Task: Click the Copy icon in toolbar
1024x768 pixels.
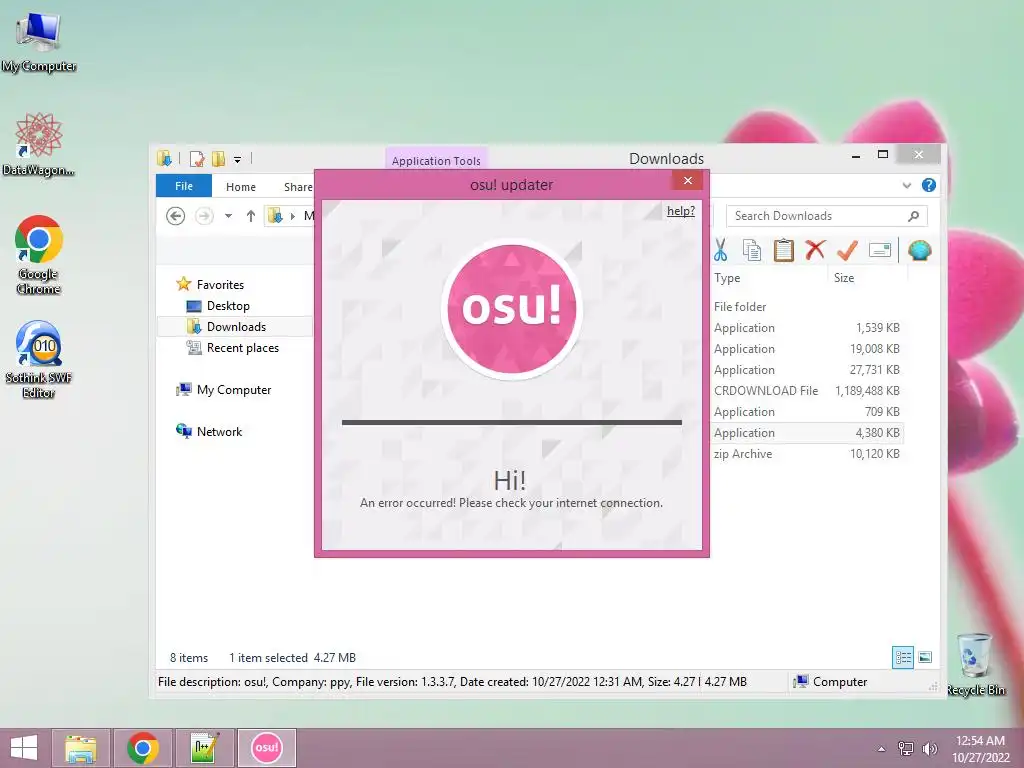Action: click(752, 250)
